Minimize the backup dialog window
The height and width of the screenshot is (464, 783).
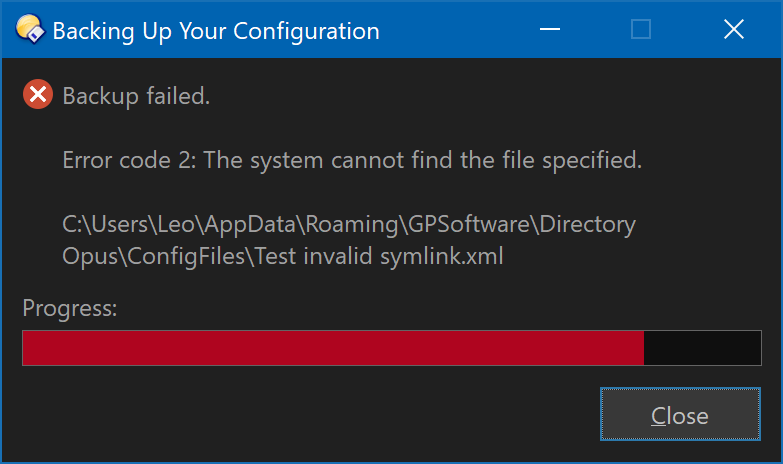[549, 30]
